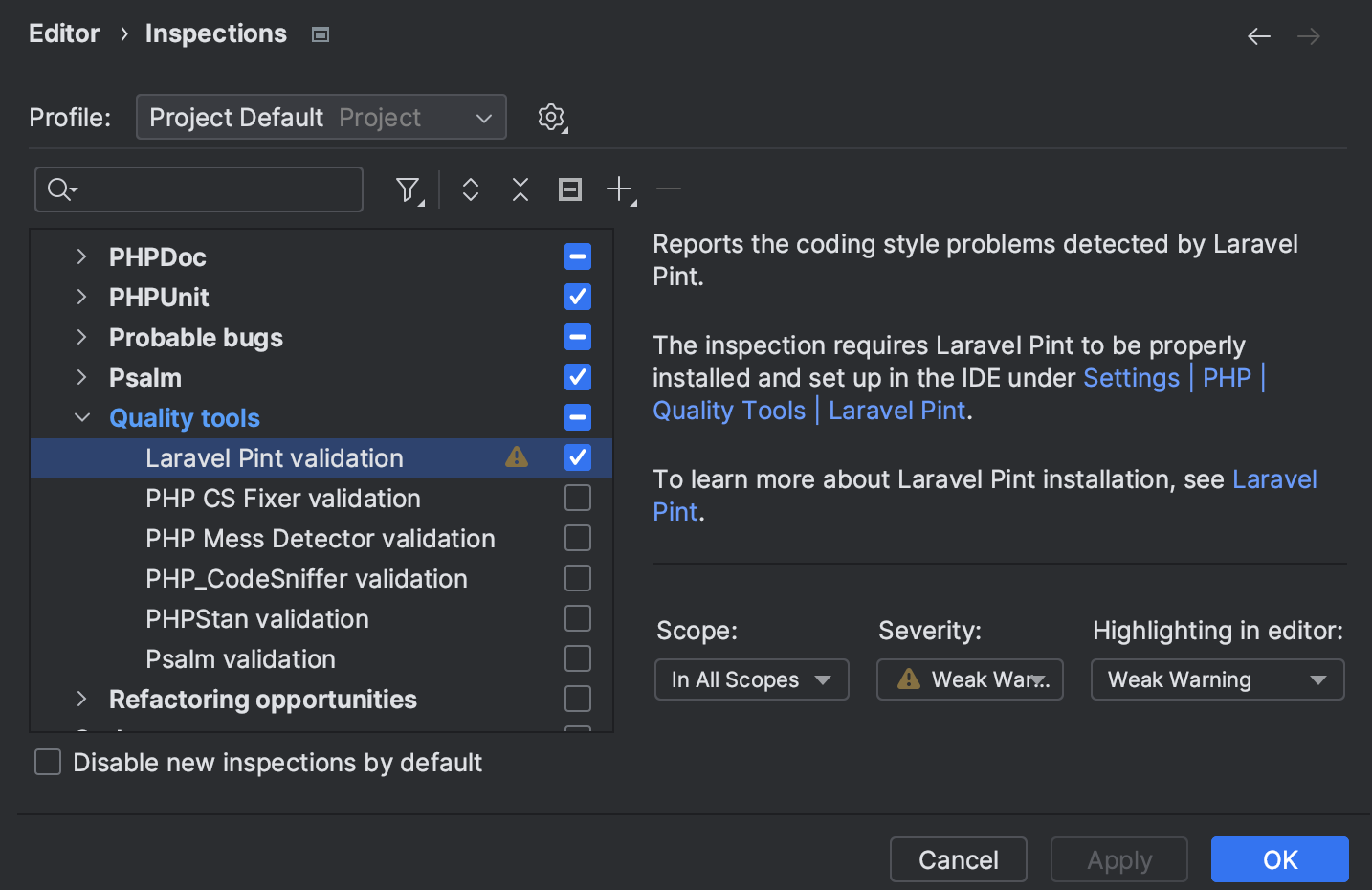Select Laravel Pint validation row
Viewport: 1372px width, 890px height.
coord(321,457)
